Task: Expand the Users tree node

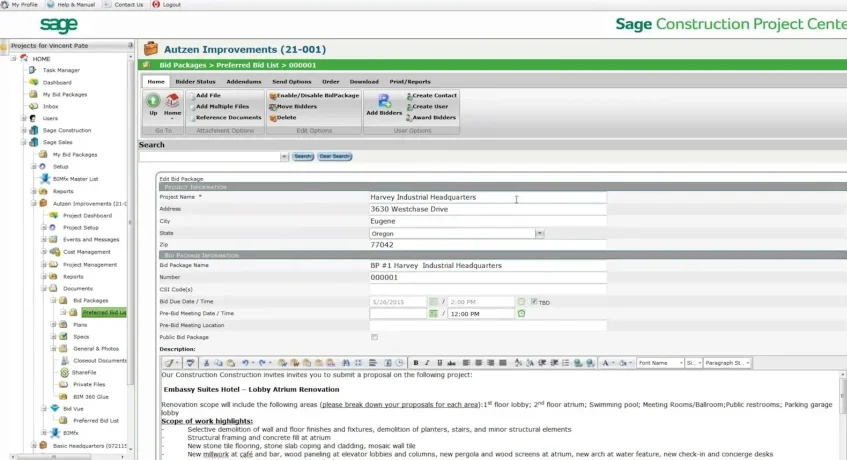Action: point(23,118)
